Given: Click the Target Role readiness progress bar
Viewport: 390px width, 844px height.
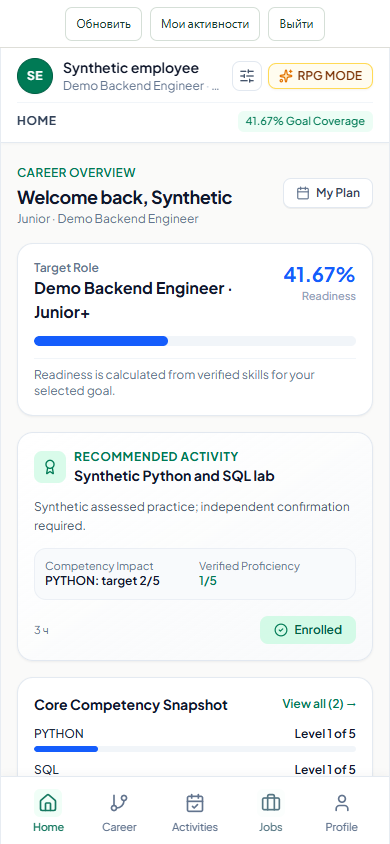Looking at the screenshot, I should coord(195,341).
